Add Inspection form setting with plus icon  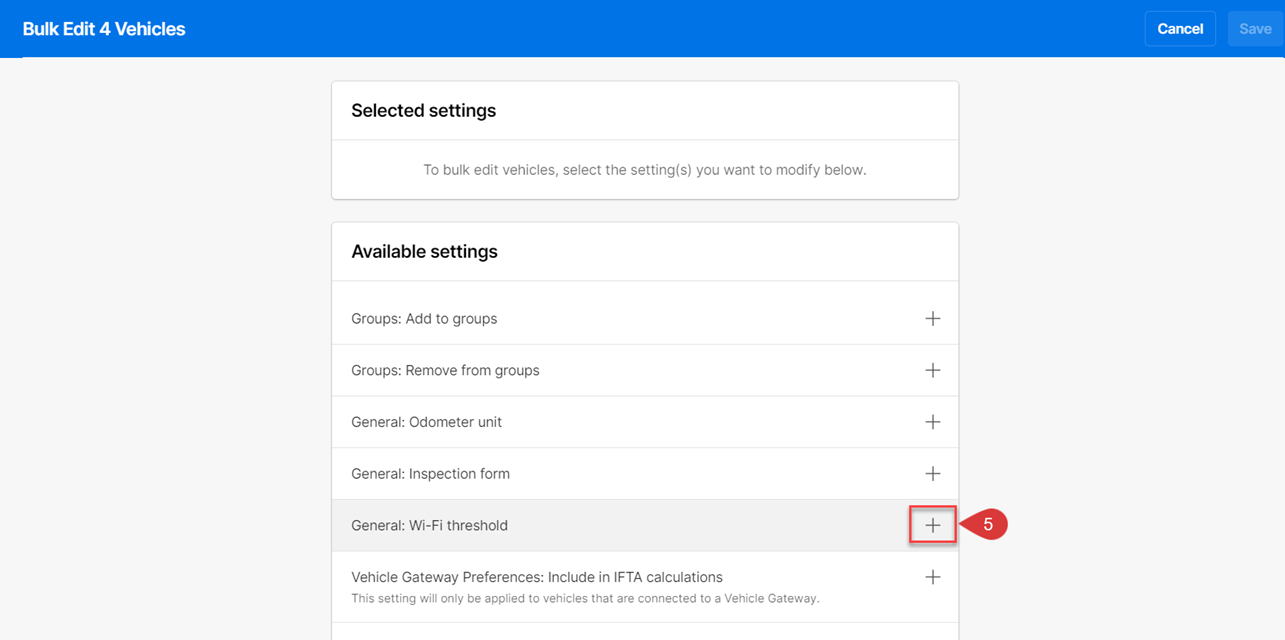click(x=932, y=474)
